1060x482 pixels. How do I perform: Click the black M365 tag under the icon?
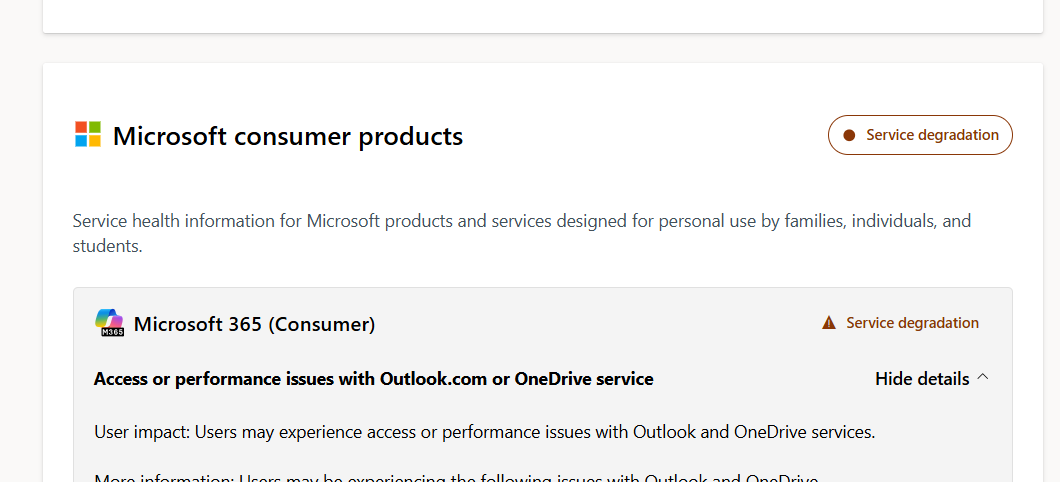point(112,331)
